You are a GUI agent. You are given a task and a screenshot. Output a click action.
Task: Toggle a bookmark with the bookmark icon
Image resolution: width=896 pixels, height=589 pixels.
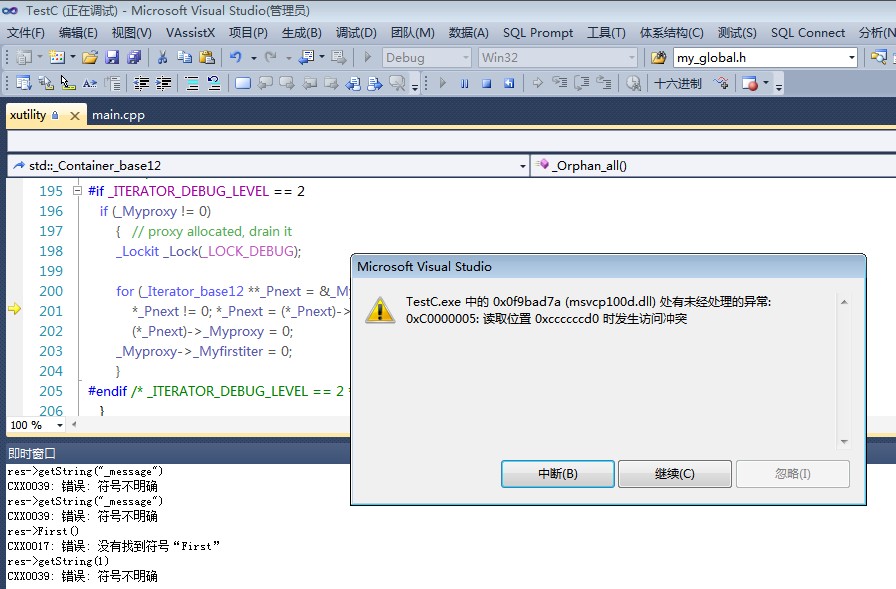tap(243, 83)
